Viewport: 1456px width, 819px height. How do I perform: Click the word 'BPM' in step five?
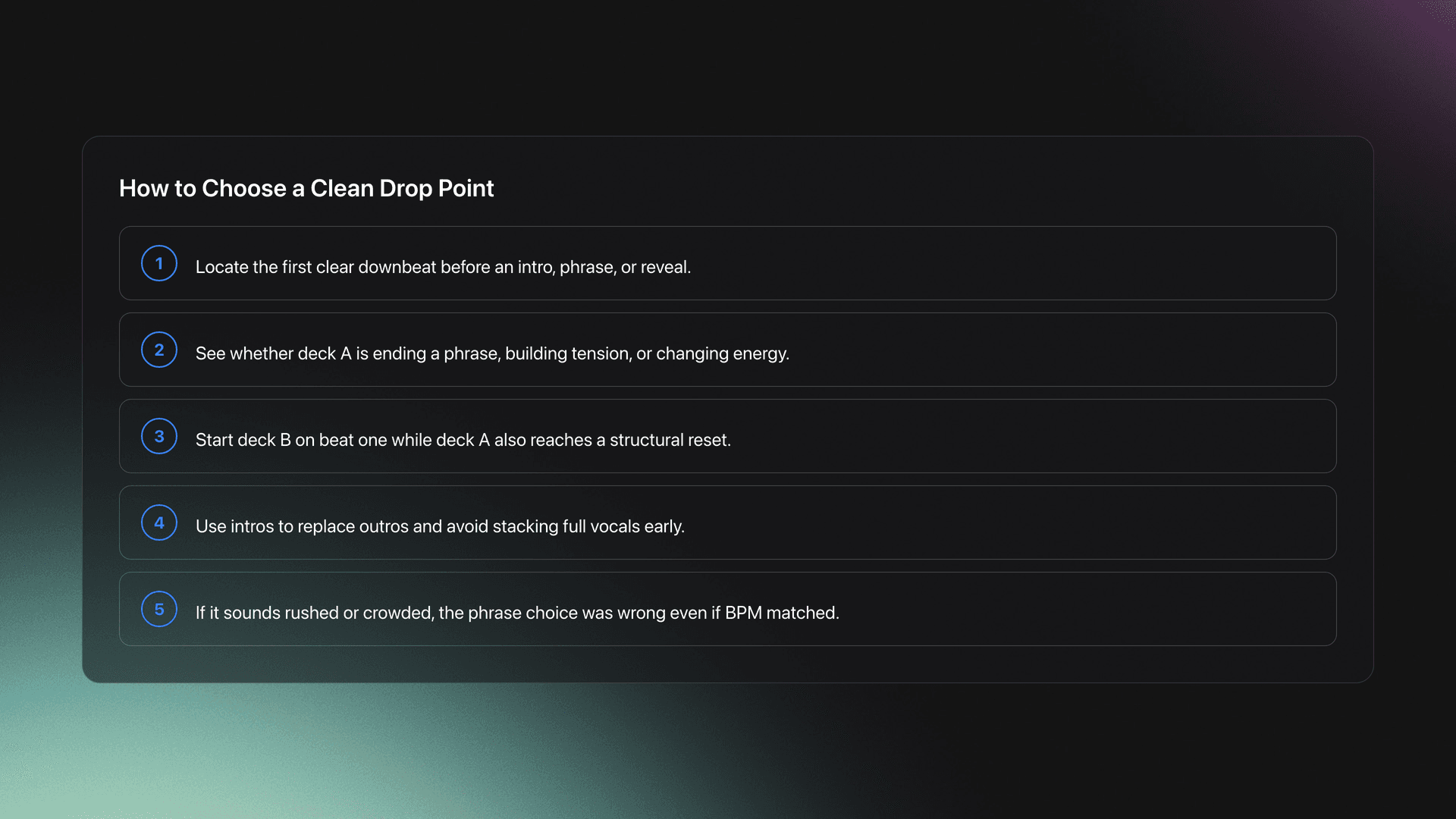(x=743, y=613)
